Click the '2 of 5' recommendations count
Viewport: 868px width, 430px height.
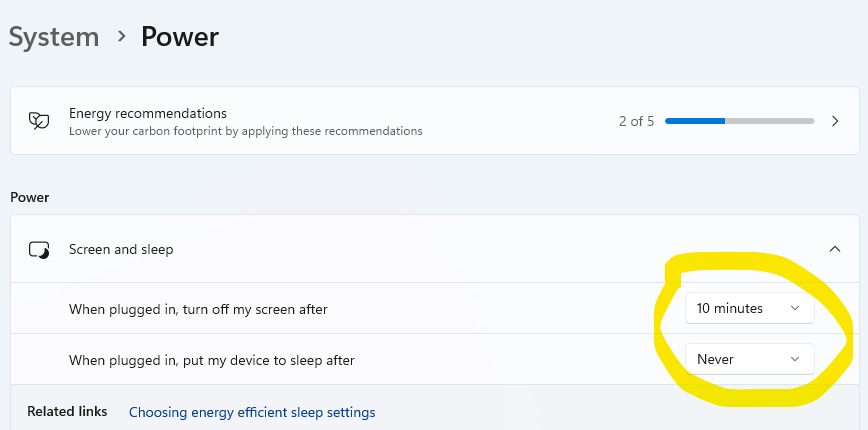637,121
